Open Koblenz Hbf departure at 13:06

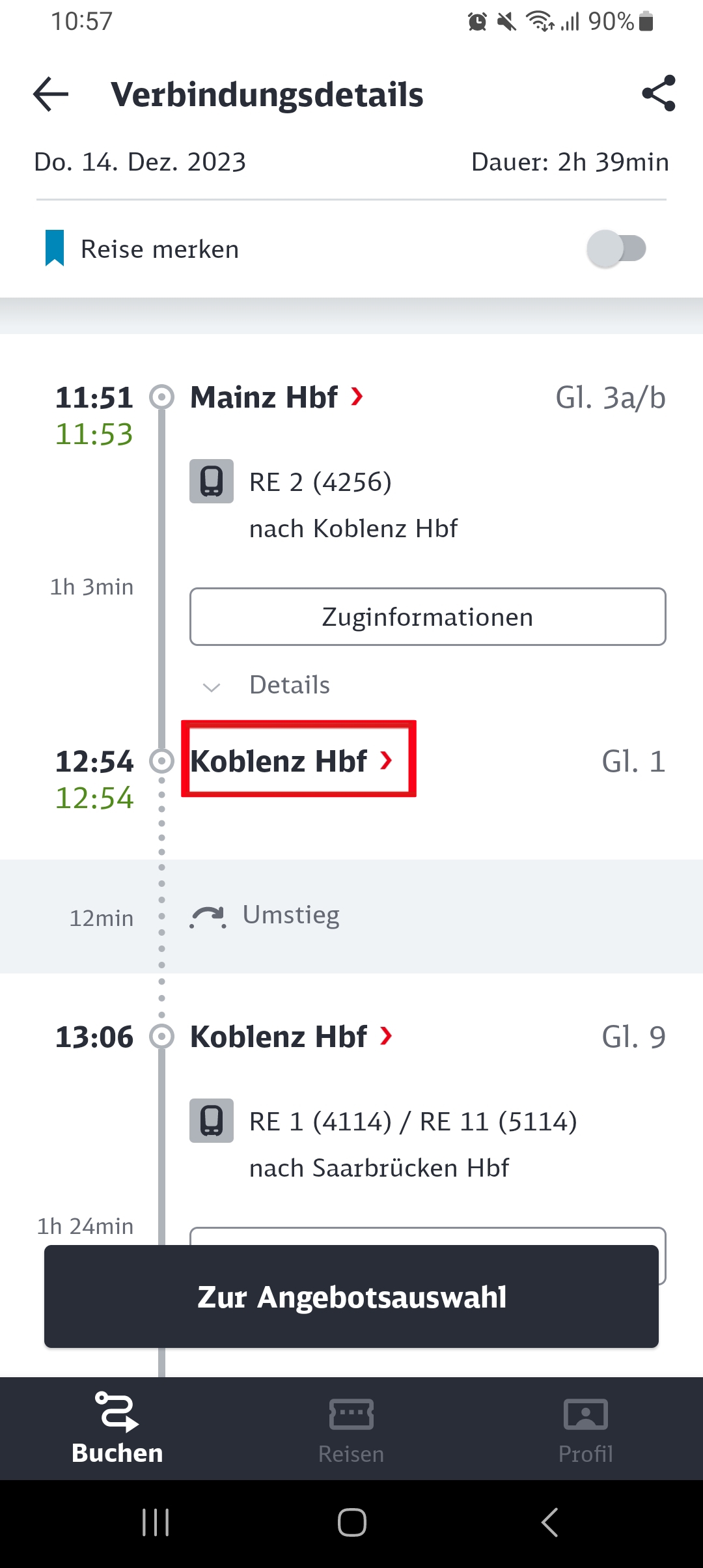click(x=292, y=1037)
